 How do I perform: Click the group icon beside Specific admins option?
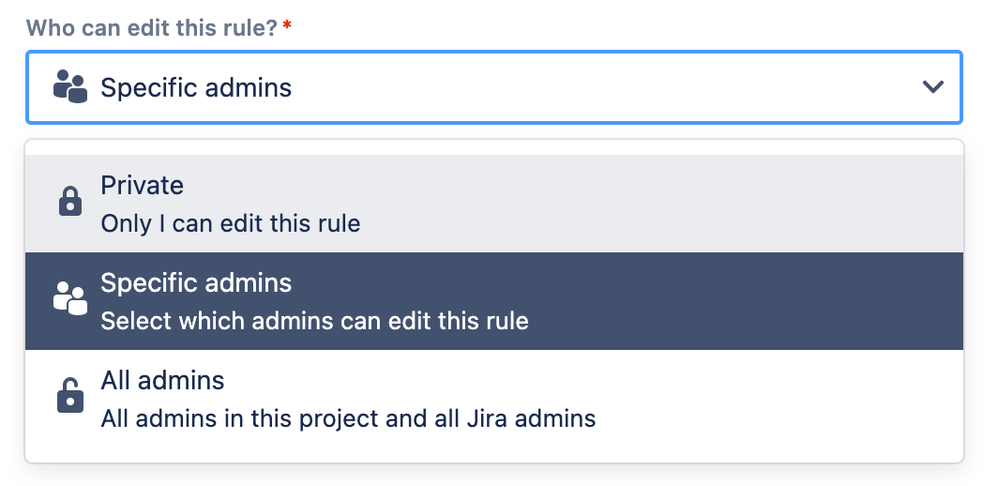(70, 298)
